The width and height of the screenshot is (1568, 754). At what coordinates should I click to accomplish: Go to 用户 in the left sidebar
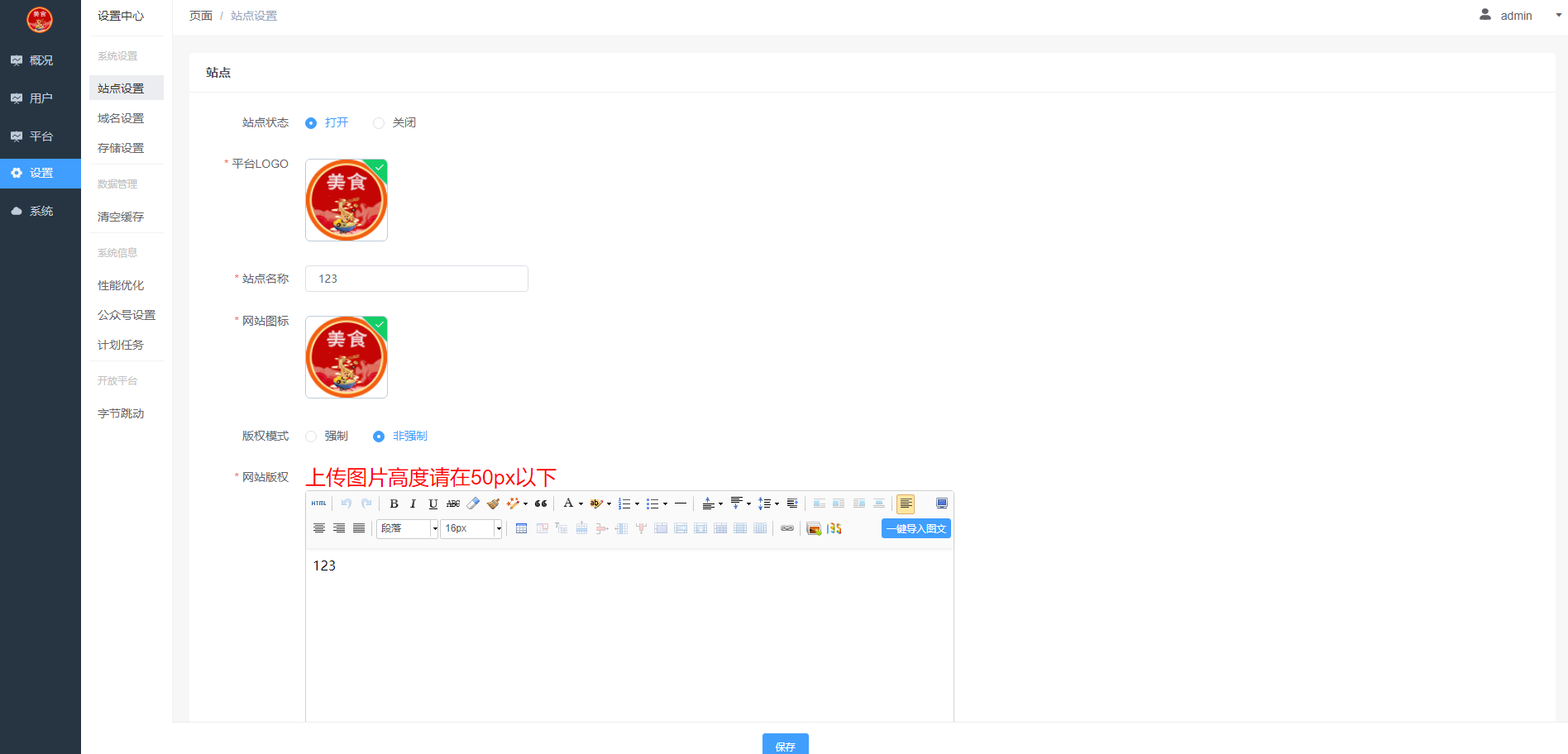click(41, 98)
